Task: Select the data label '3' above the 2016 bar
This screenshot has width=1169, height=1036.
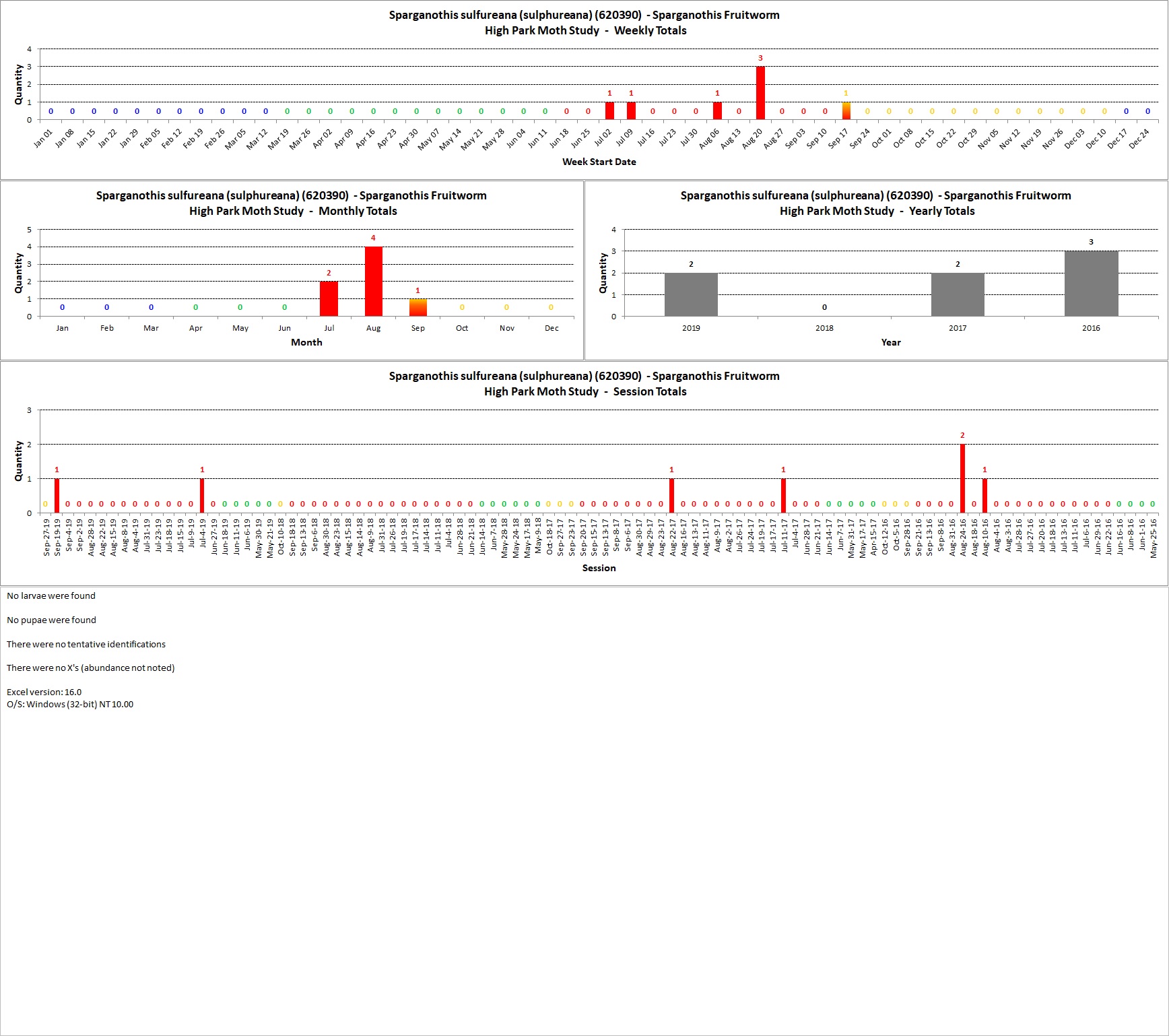Action: tap(1091, 242)
